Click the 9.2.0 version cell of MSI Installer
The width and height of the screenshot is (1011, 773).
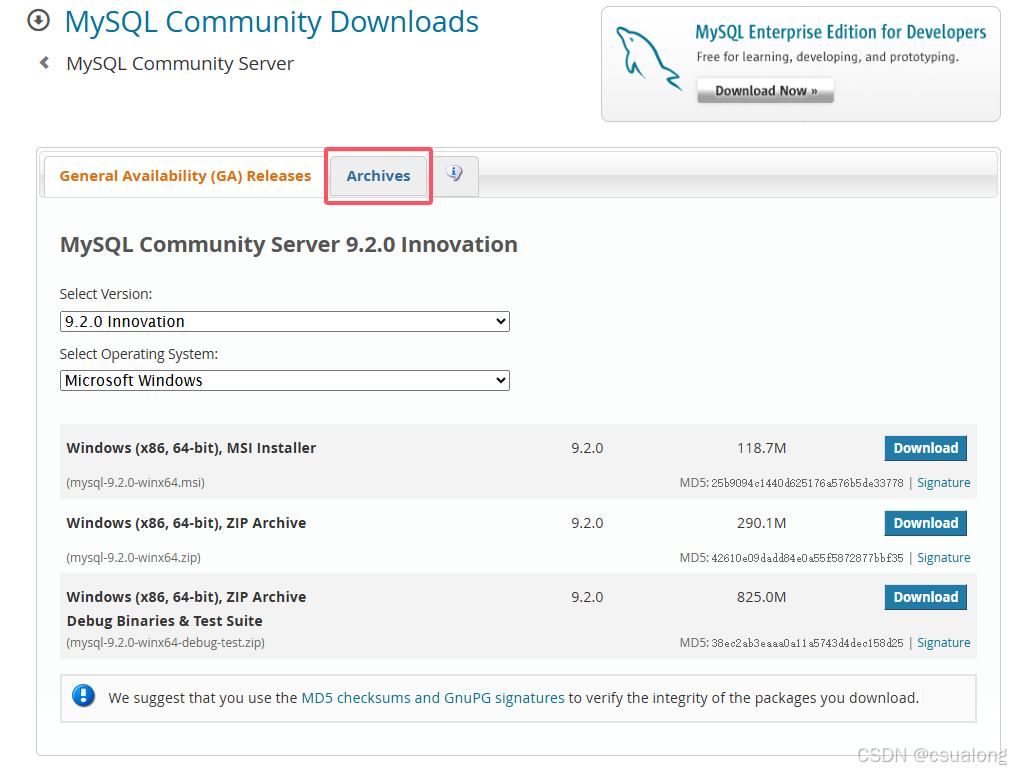tap(587, 448)
